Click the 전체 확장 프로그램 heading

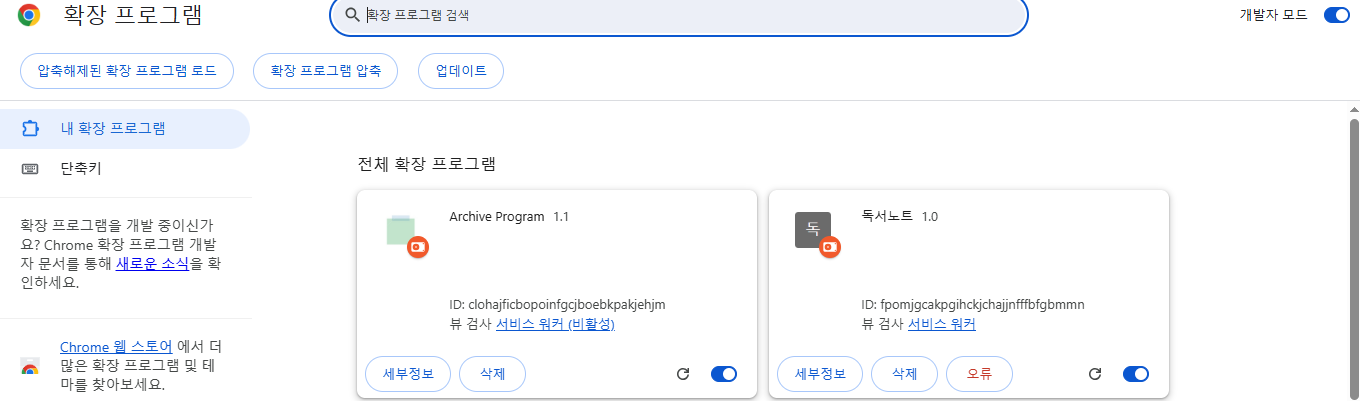pyautogui.click(x=427, y=164)
